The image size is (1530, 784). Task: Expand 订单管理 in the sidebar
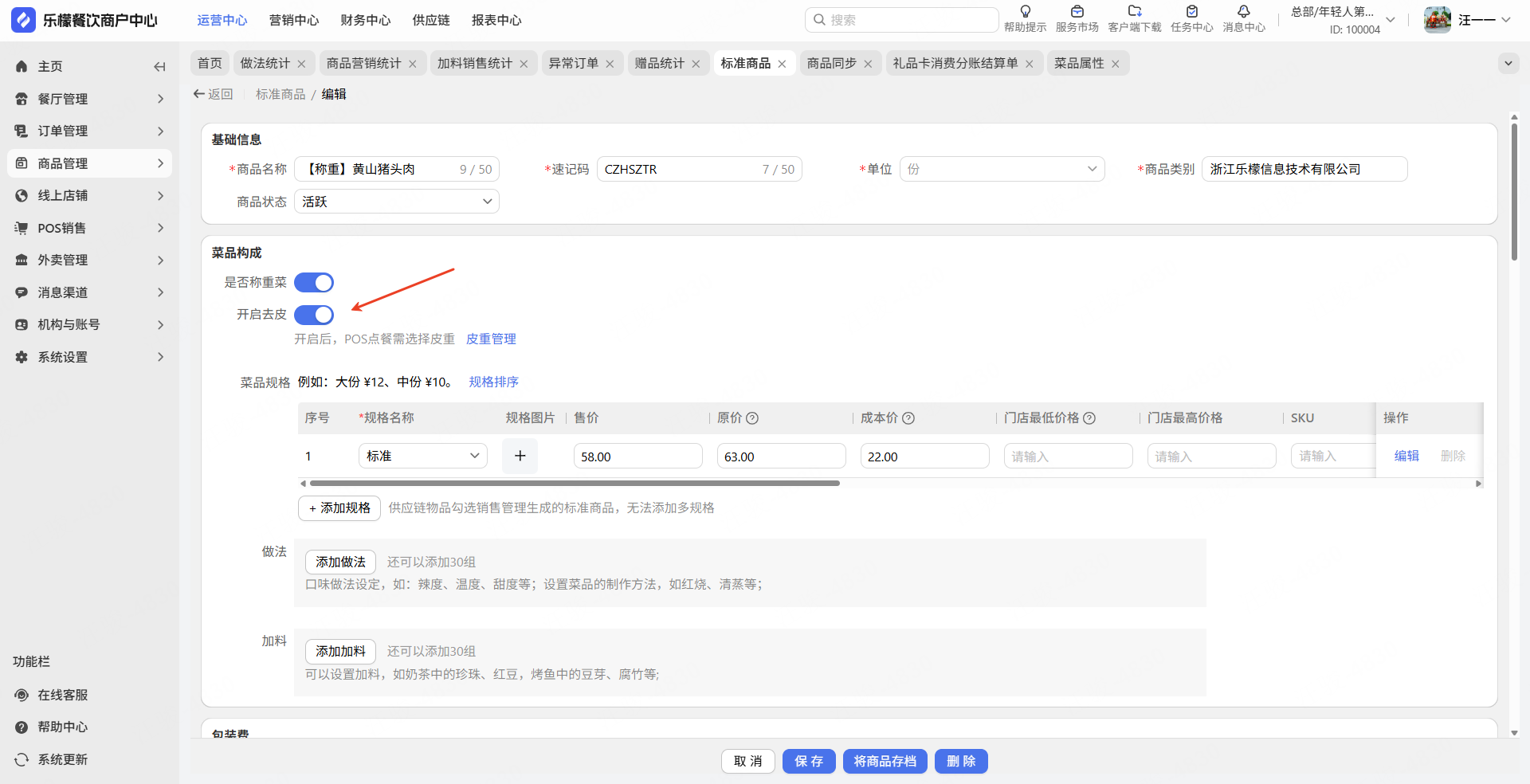point(89,131)
